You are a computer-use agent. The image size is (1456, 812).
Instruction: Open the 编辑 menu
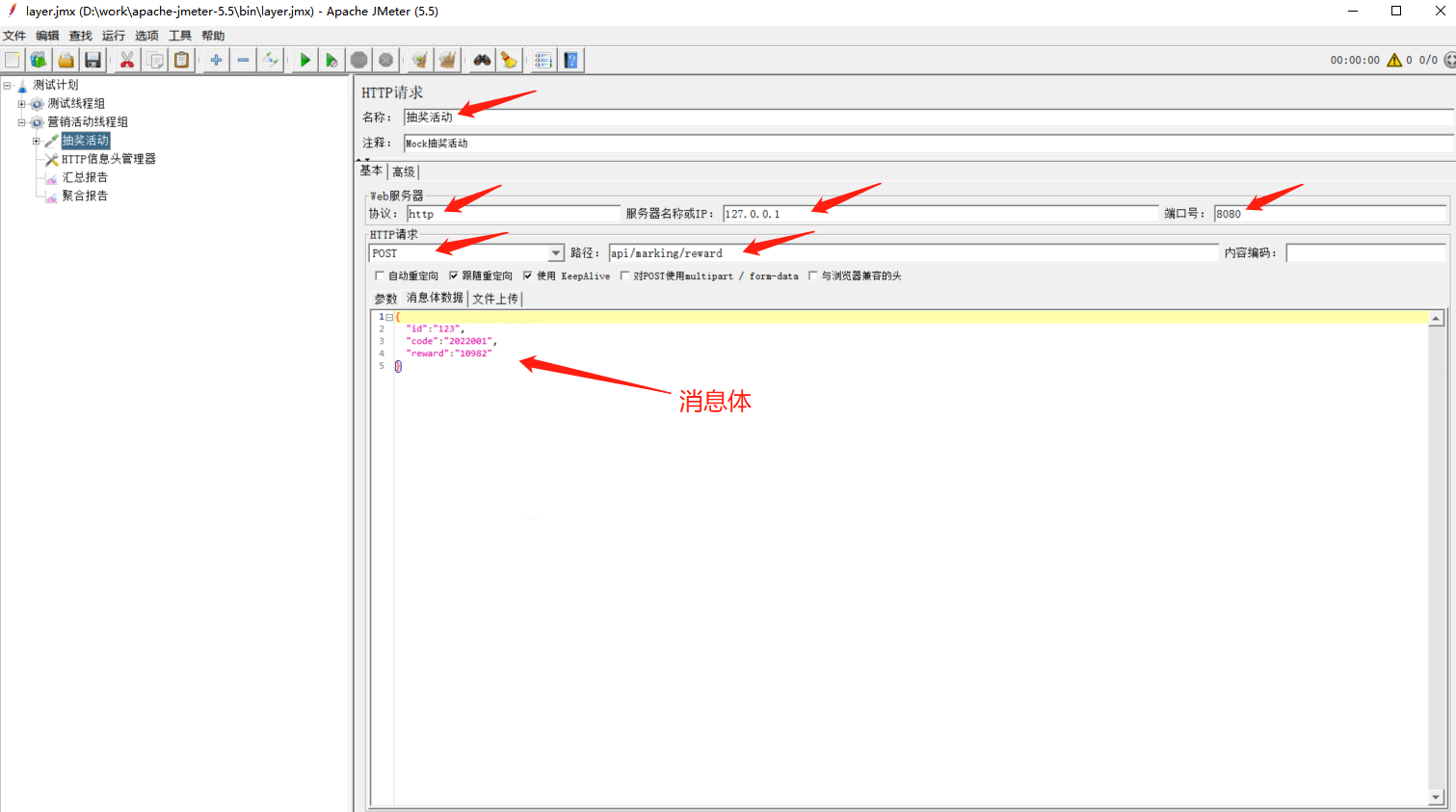pyautogui.click(x=47, y=36)
